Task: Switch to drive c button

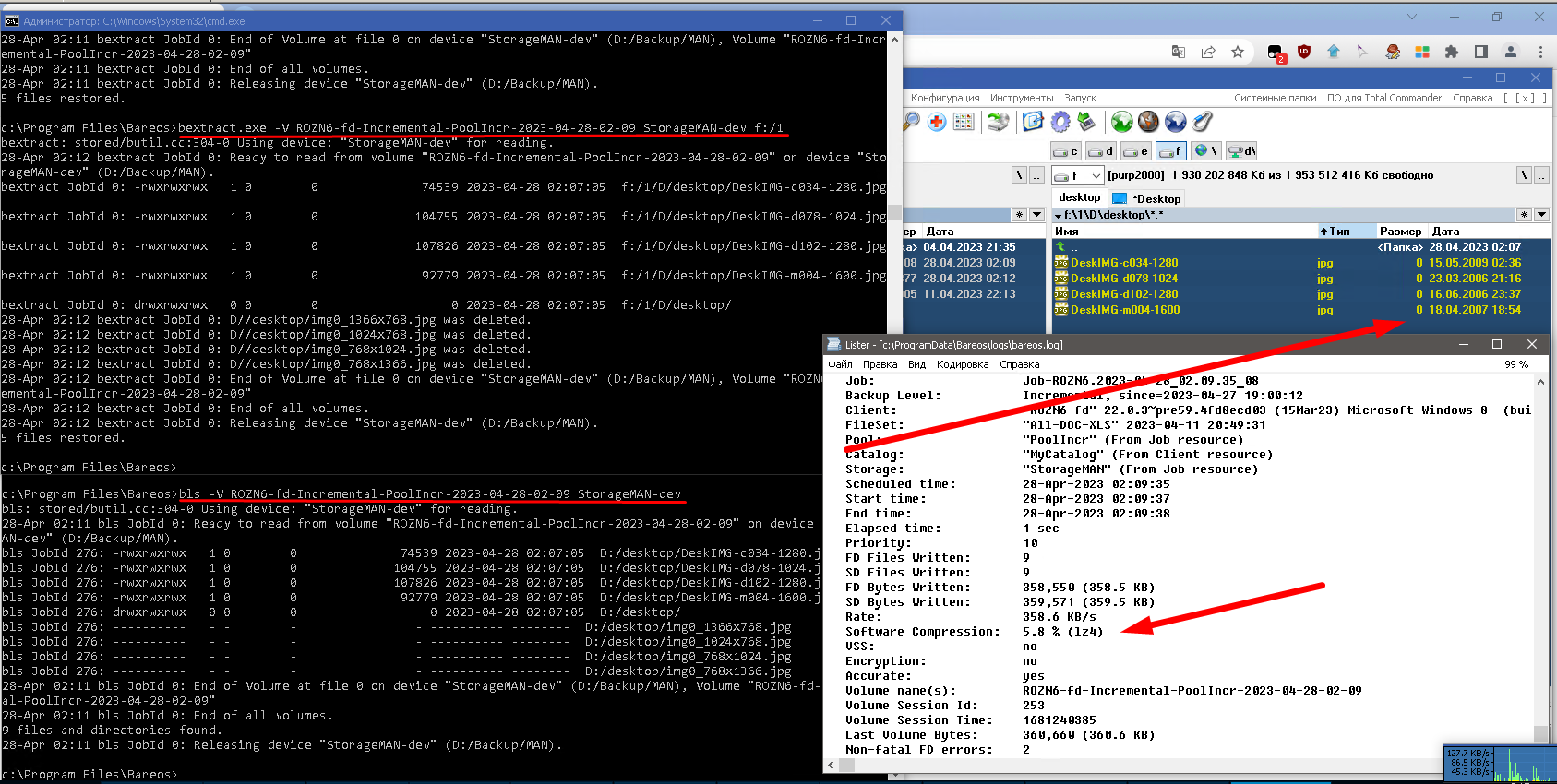Action: [x=1066, y=151]
